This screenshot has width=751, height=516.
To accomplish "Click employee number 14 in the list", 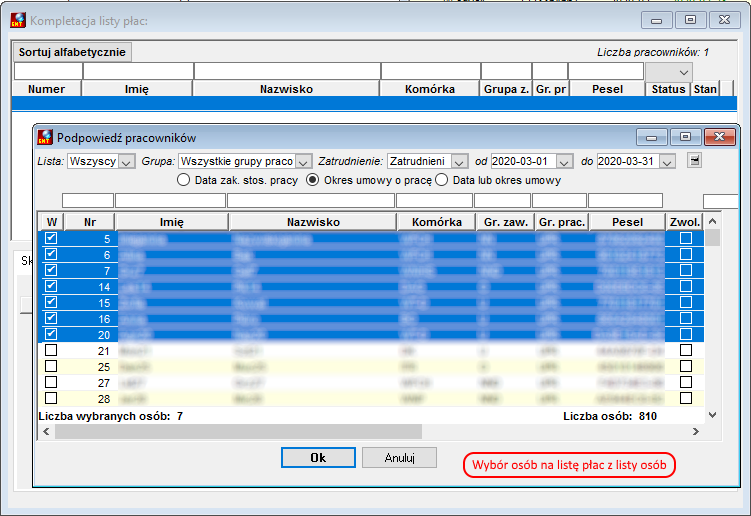I will coord(104,287).
